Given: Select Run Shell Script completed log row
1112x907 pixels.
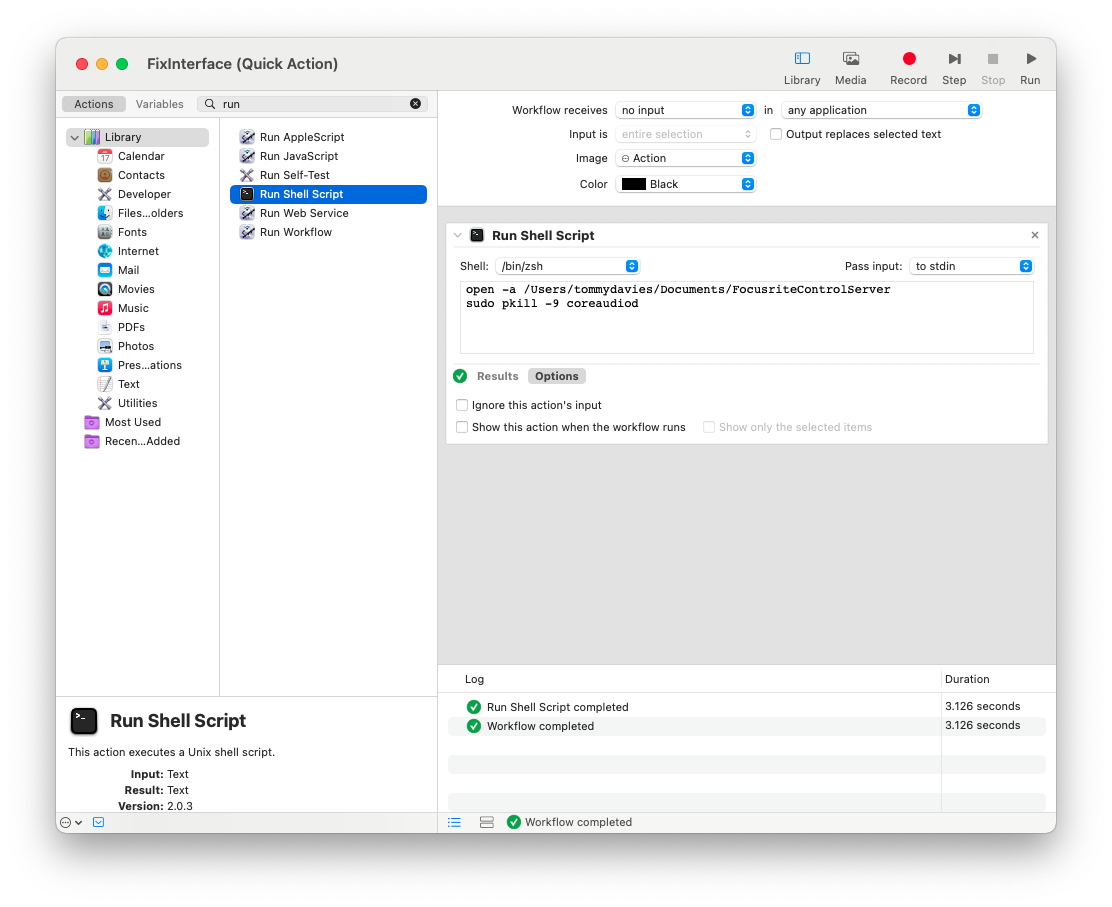Looking at the screenshot, I should click(x=747, y=707).
